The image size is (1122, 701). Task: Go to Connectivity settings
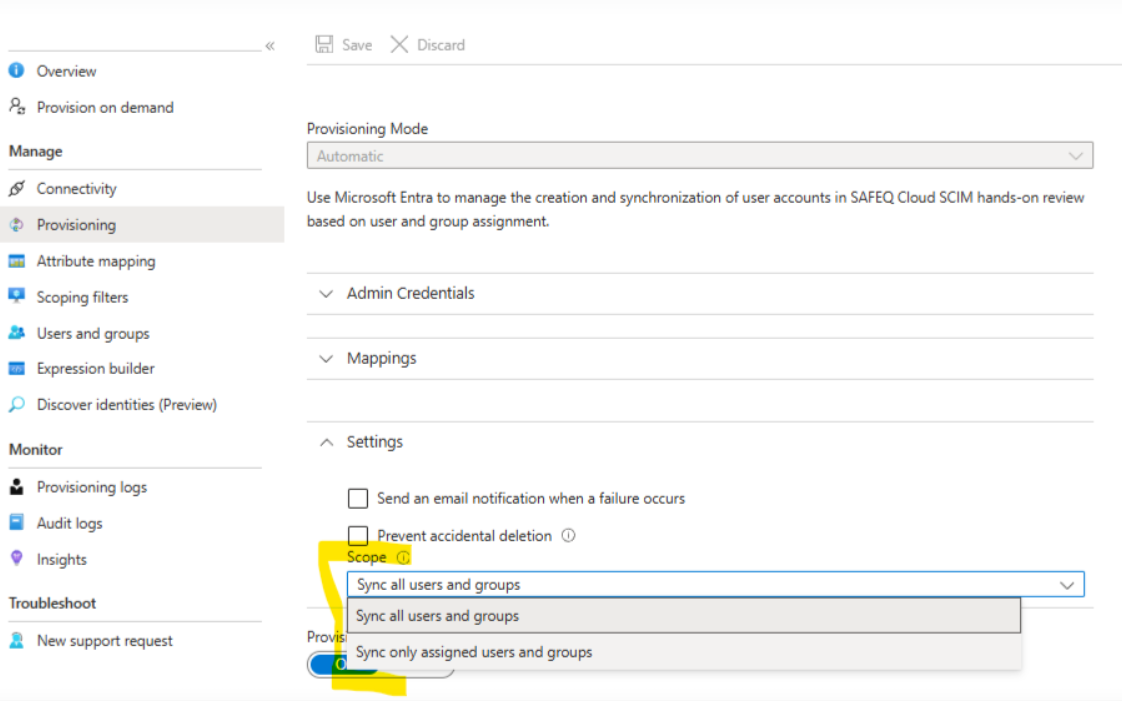(77, 188)
